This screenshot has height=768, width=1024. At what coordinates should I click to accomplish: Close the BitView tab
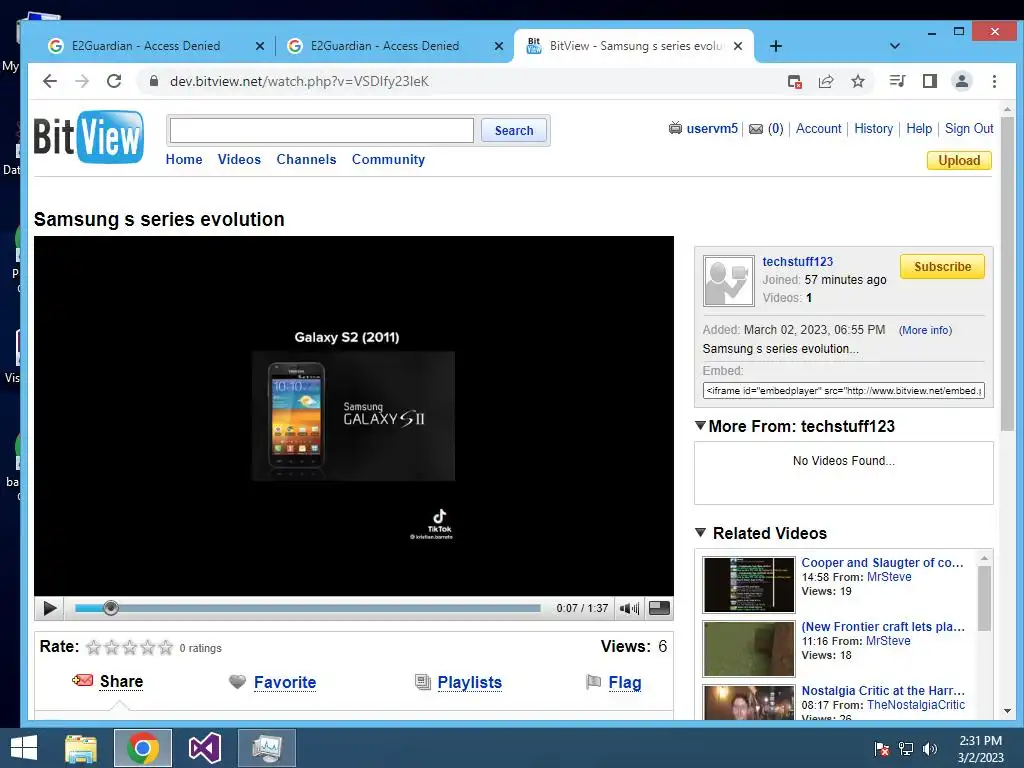[738, 46]
